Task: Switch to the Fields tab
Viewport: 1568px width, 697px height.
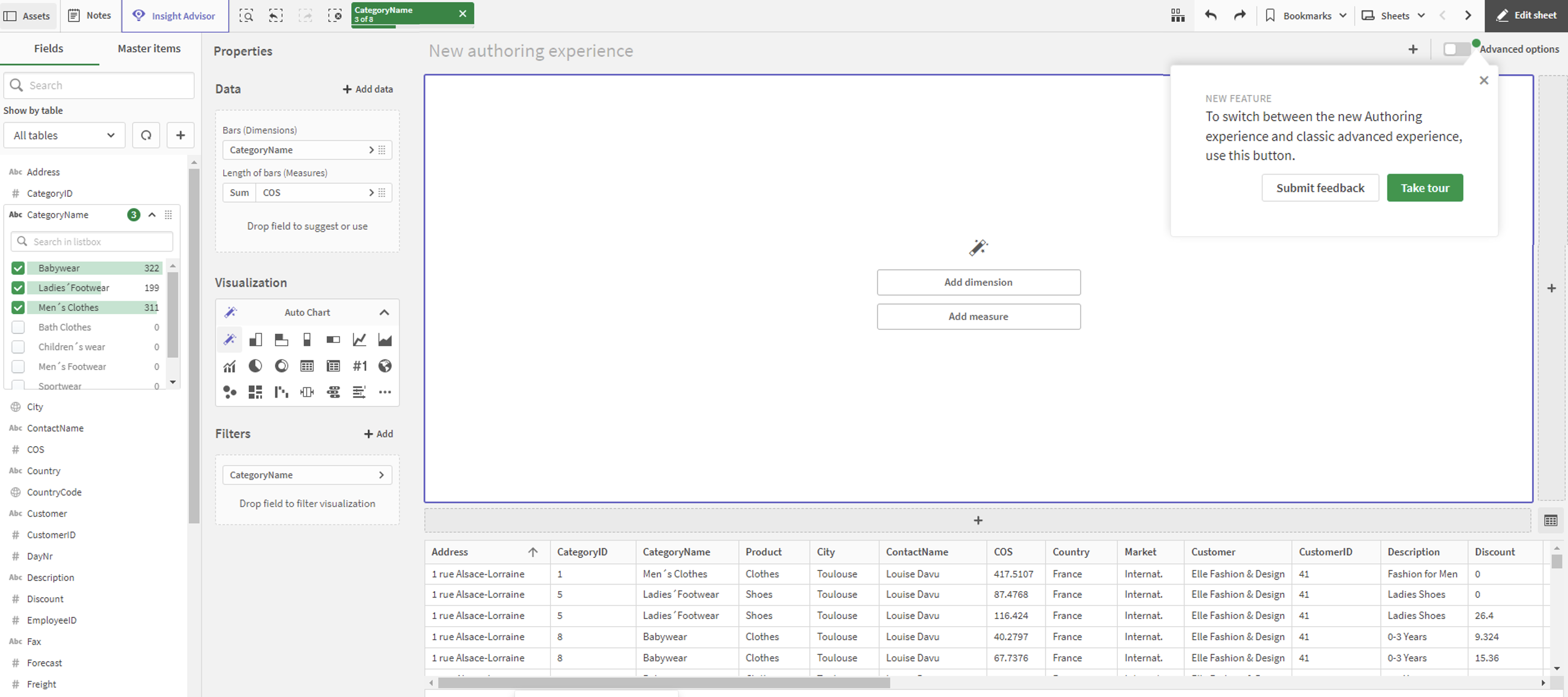Action: coord(49,48)
